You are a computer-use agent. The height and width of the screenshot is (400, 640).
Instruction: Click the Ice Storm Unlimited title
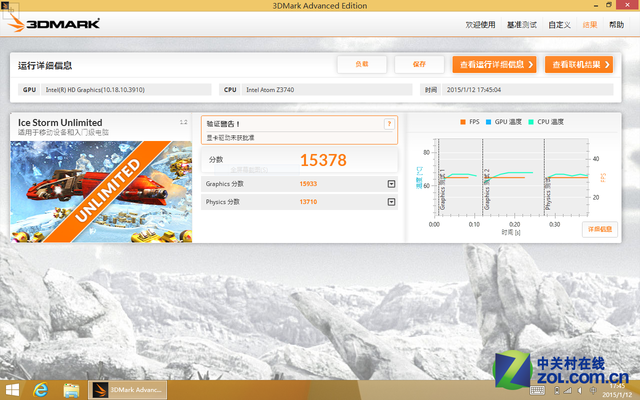pos(60,123)
